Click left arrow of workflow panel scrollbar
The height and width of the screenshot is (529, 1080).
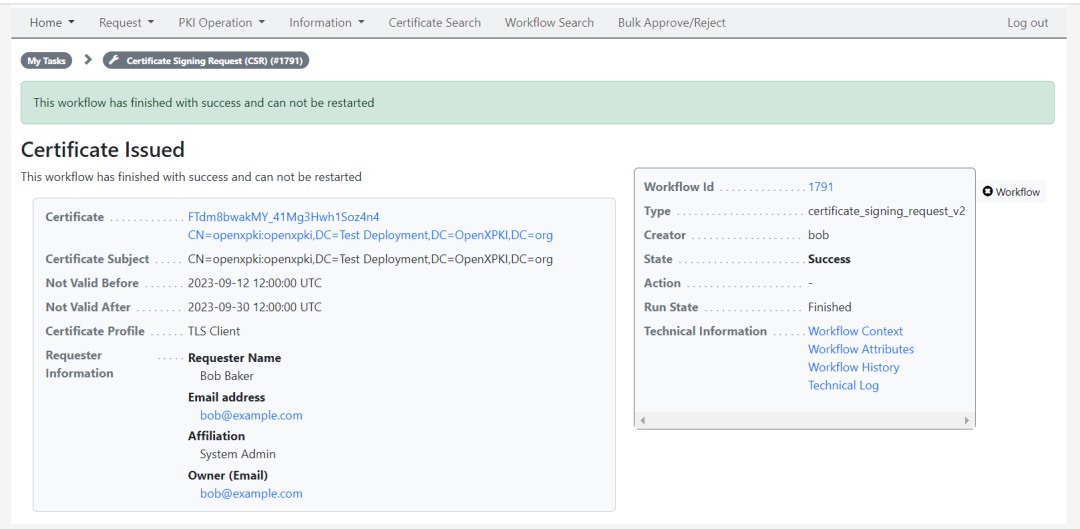point(642,420)
